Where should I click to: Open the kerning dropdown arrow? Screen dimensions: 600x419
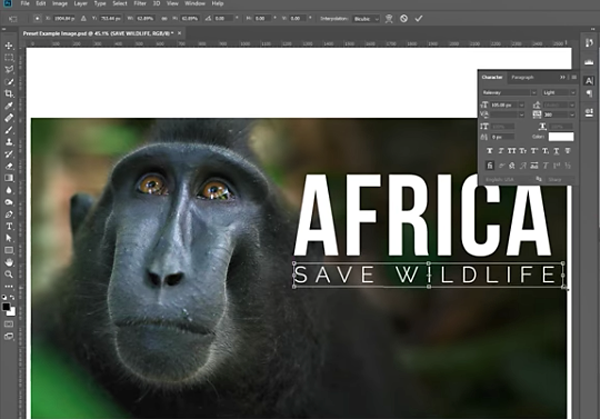(x=521, y=114)
